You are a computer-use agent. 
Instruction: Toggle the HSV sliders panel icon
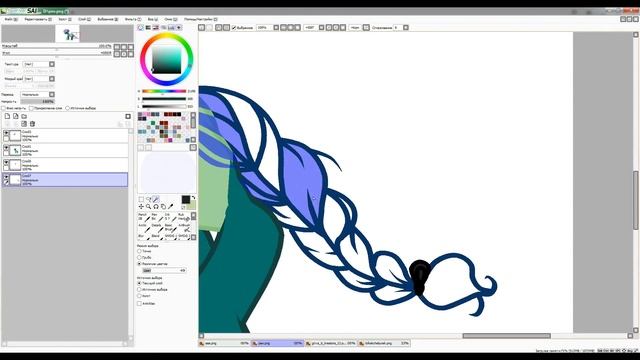click(156, 27)
